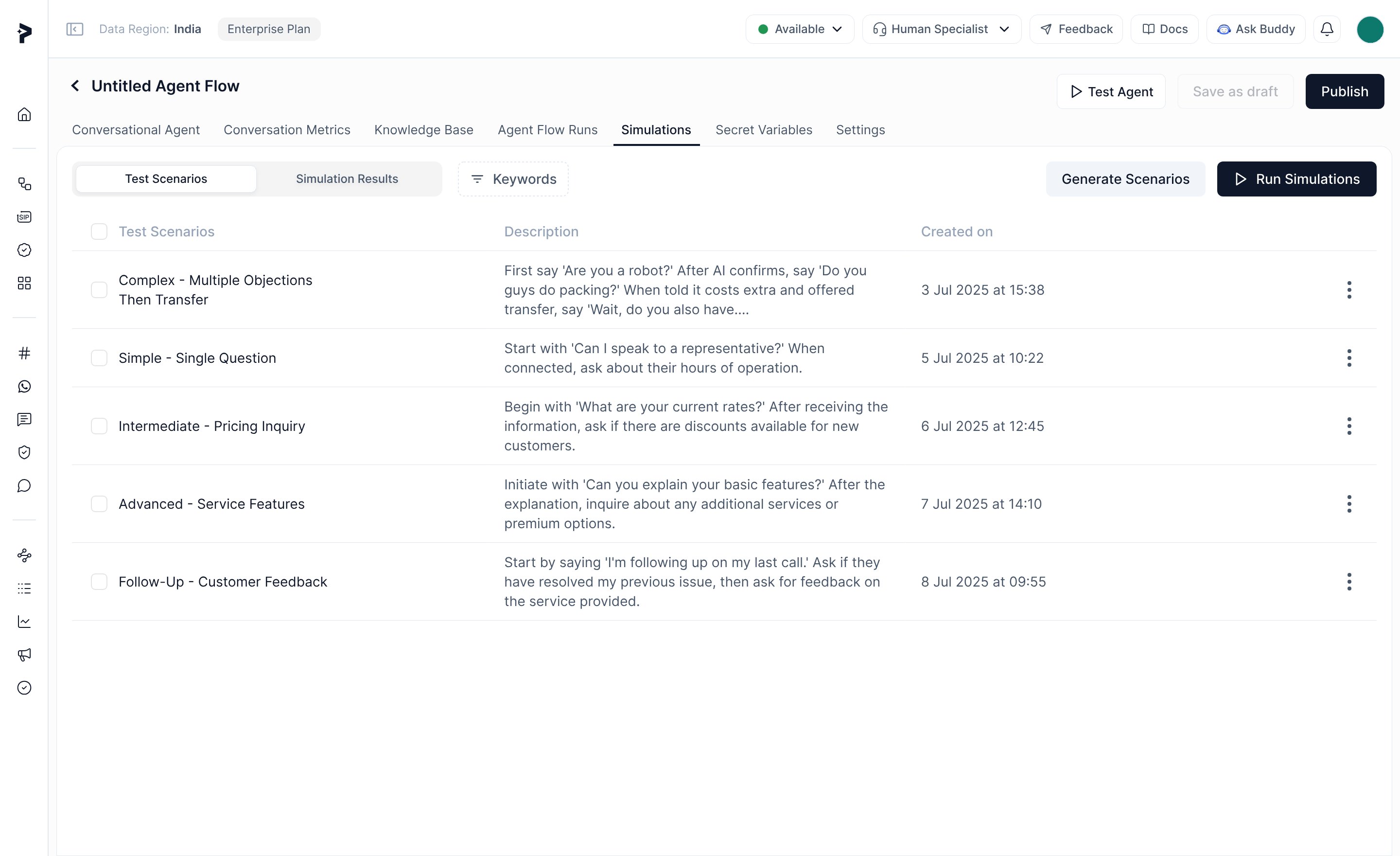This screenshot has height=856, width=1400.
Task: Click the speech bubble chat icon in sidebar
Action: click(x=24, y=485)
